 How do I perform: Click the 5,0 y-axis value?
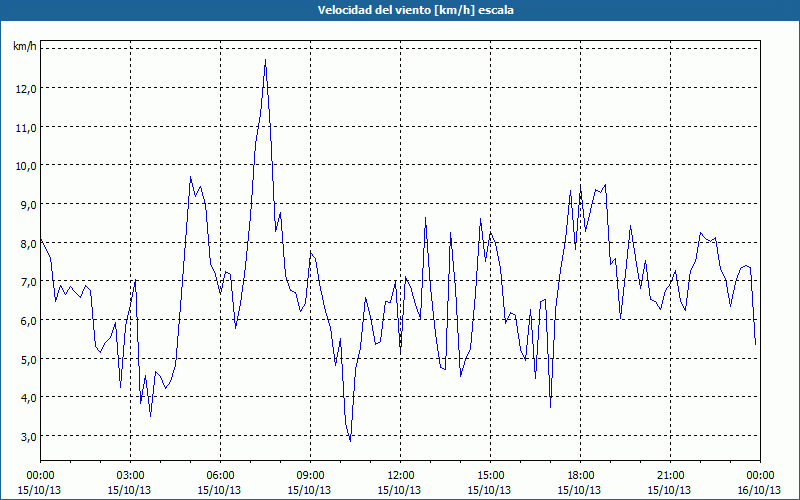28,359
